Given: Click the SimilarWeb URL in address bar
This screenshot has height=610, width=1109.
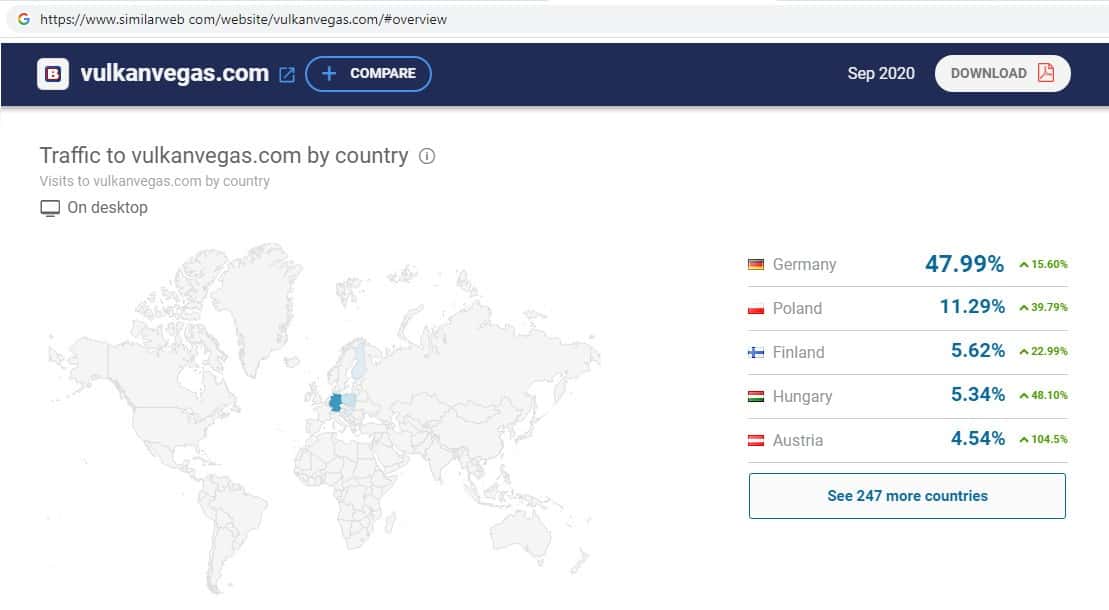Looking at the screenshot, I should click(243, 19).
